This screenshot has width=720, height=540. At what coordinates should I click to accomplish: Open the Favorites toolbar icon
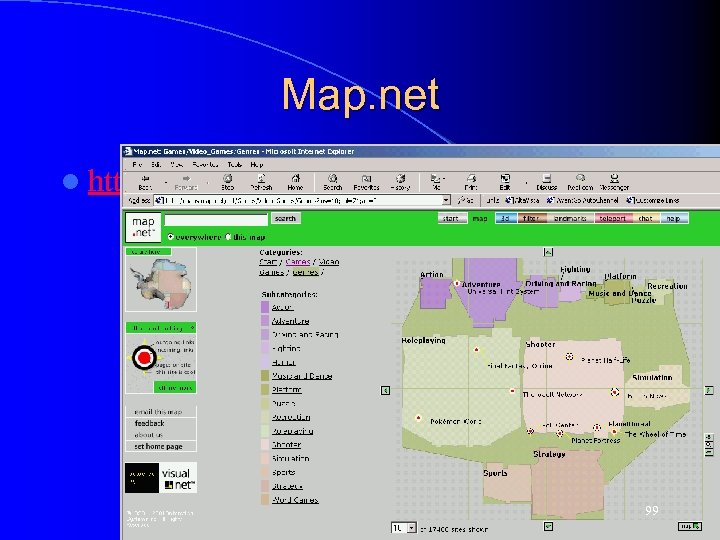pyautogui.click(x=366, y=182)
